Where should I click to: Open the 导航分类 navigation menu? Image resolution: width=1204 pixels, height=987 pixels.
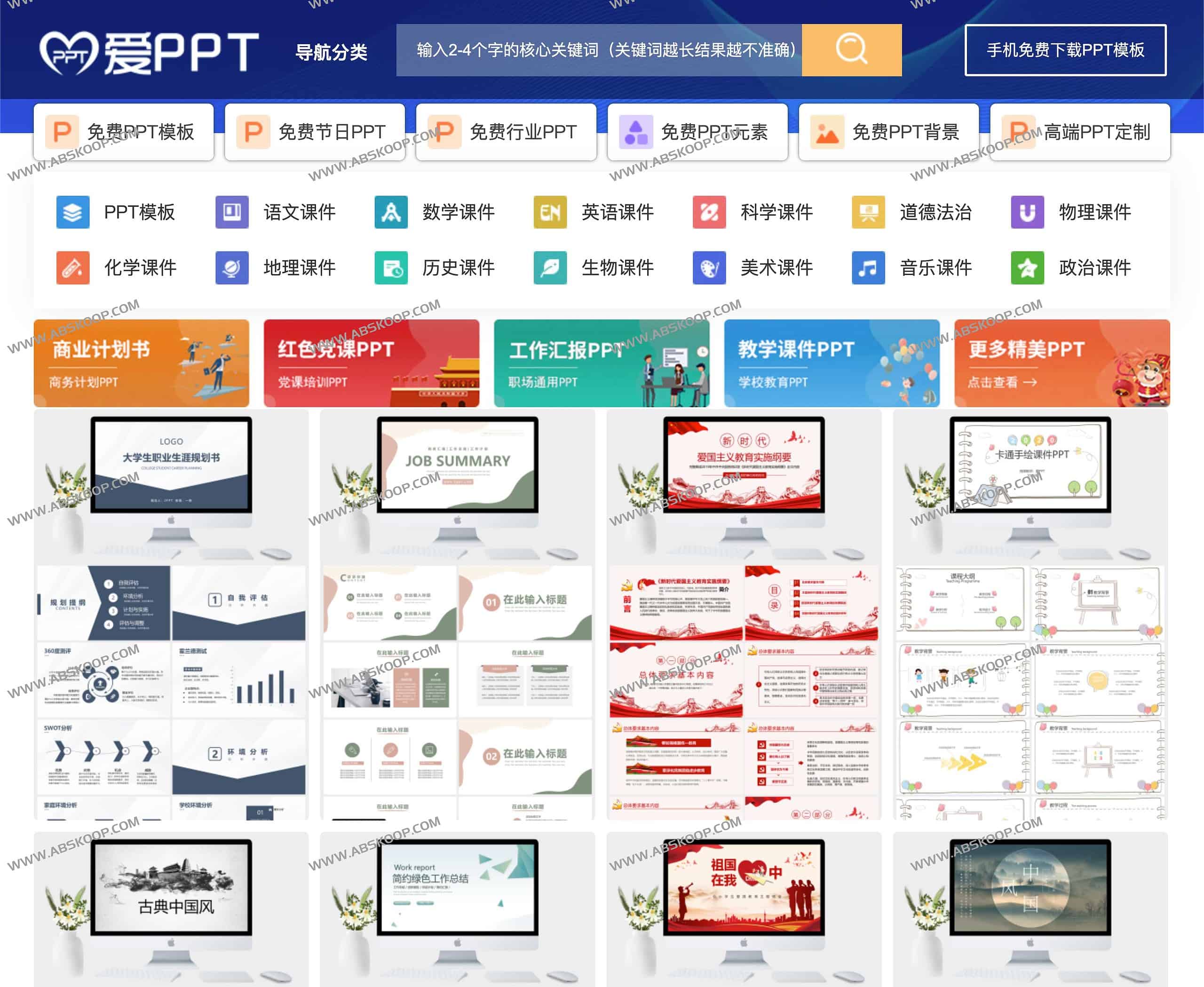pyautogui.click(x=332, y=52)
